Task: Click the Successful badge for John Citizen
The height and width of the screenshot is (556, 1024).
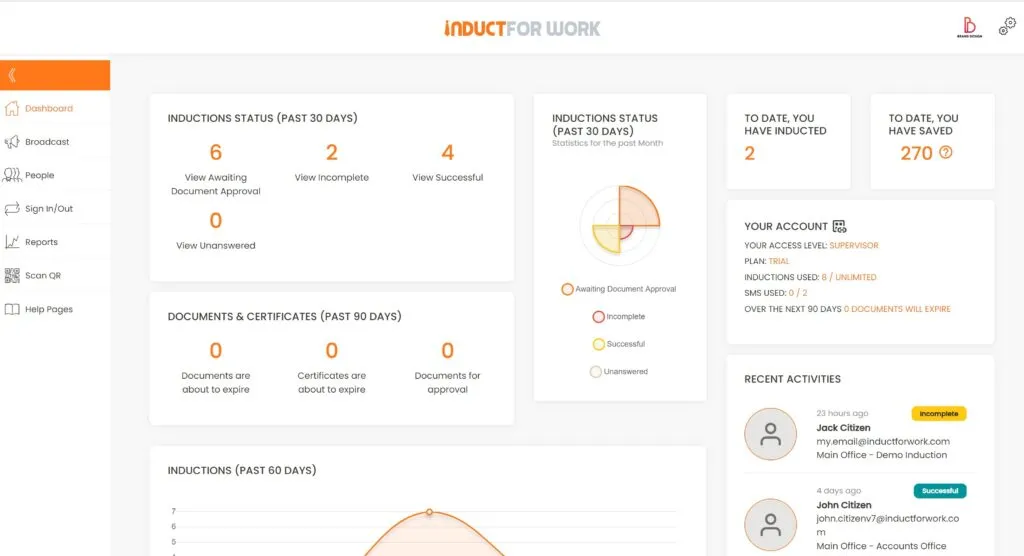Action: (940, 491)
